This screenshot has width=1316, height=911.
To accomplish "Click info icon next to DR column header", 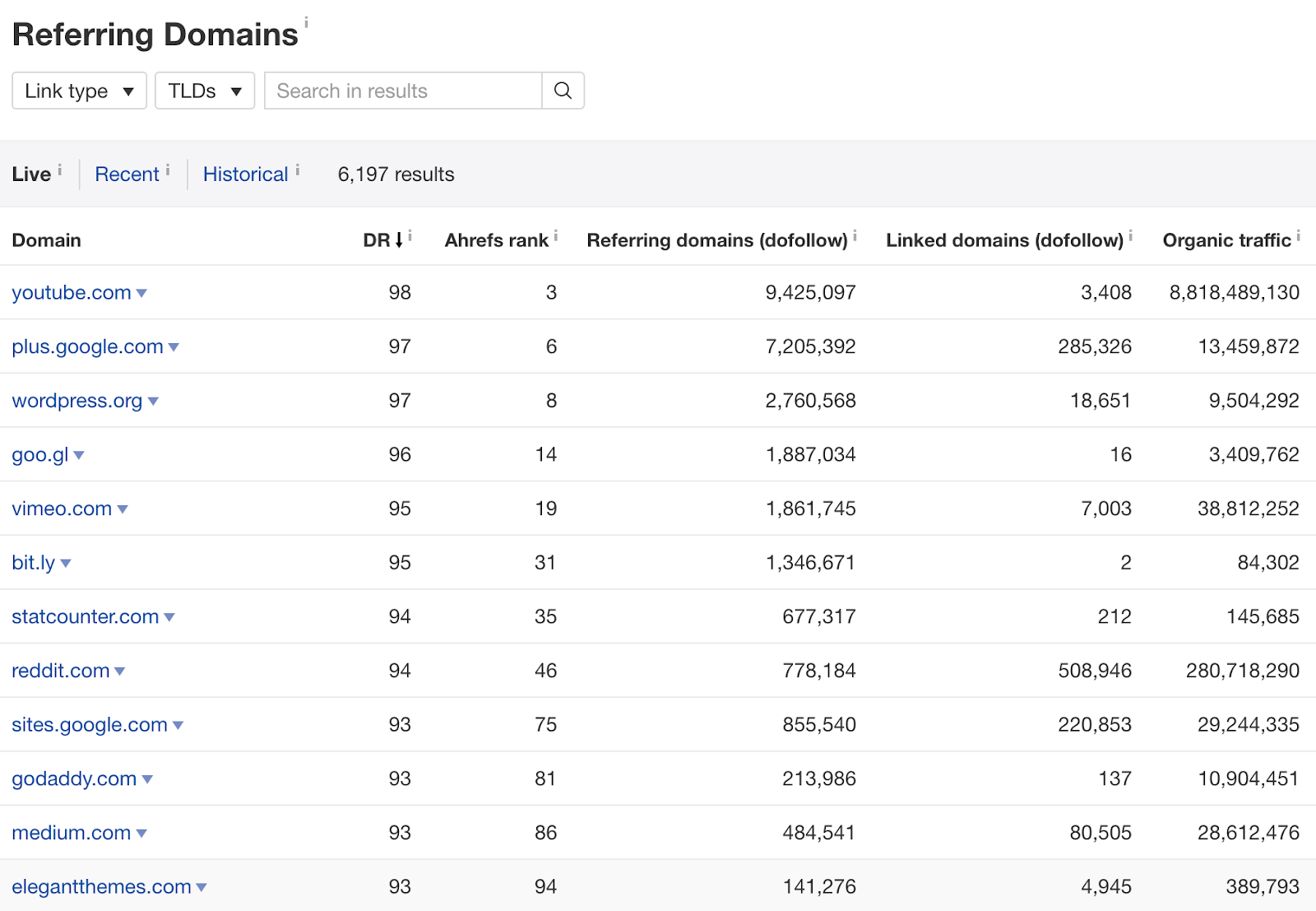I will (410, 236).
